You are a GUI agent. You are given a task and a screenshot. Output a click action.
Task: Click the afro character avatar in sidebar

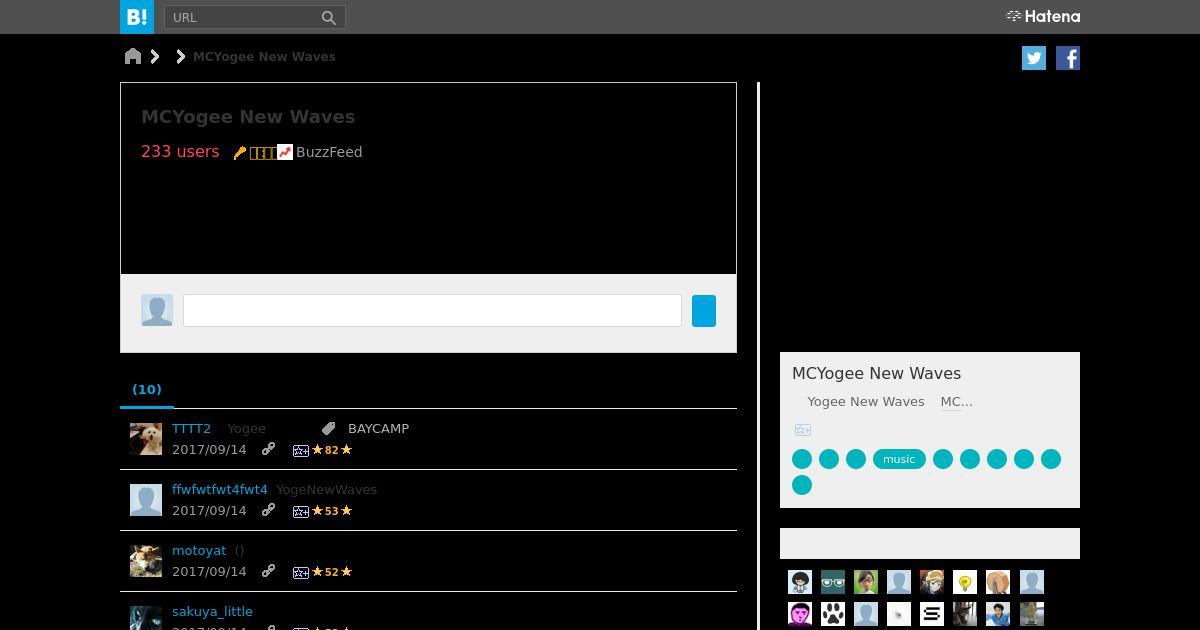pos(800,582)
